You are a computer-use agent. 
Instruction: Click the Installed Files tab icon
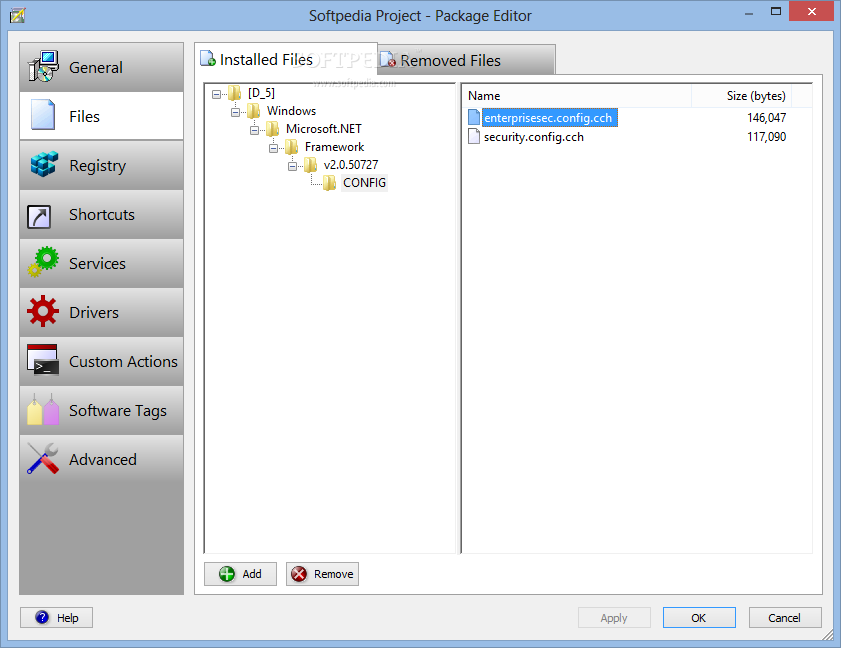pos(208,58)
